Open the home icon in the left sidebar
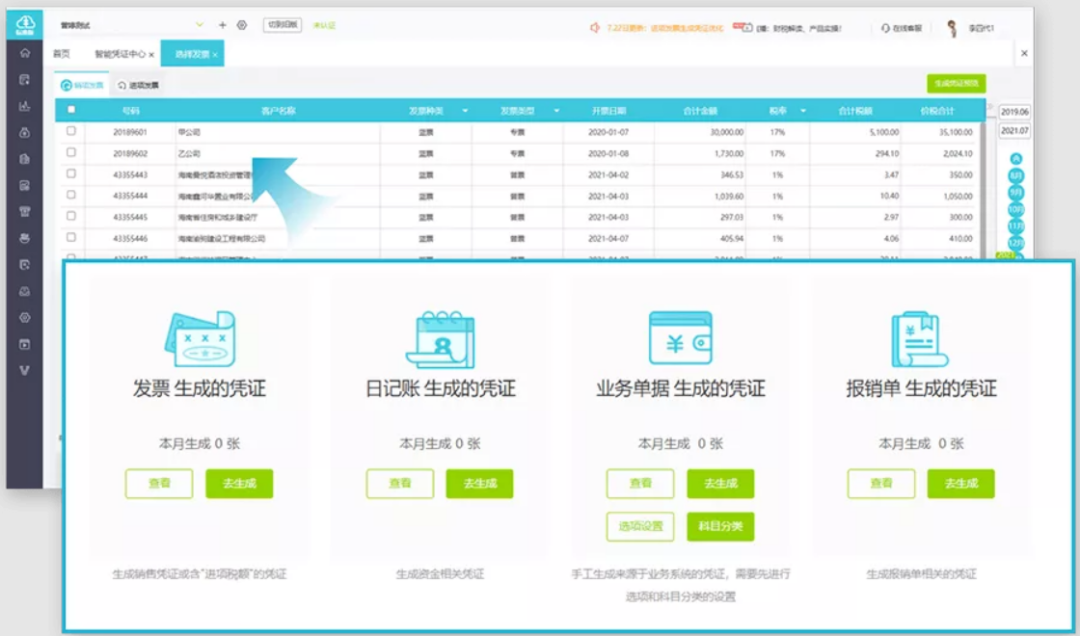The width and height of the screenshot is (1080, 636). (25, 53)
